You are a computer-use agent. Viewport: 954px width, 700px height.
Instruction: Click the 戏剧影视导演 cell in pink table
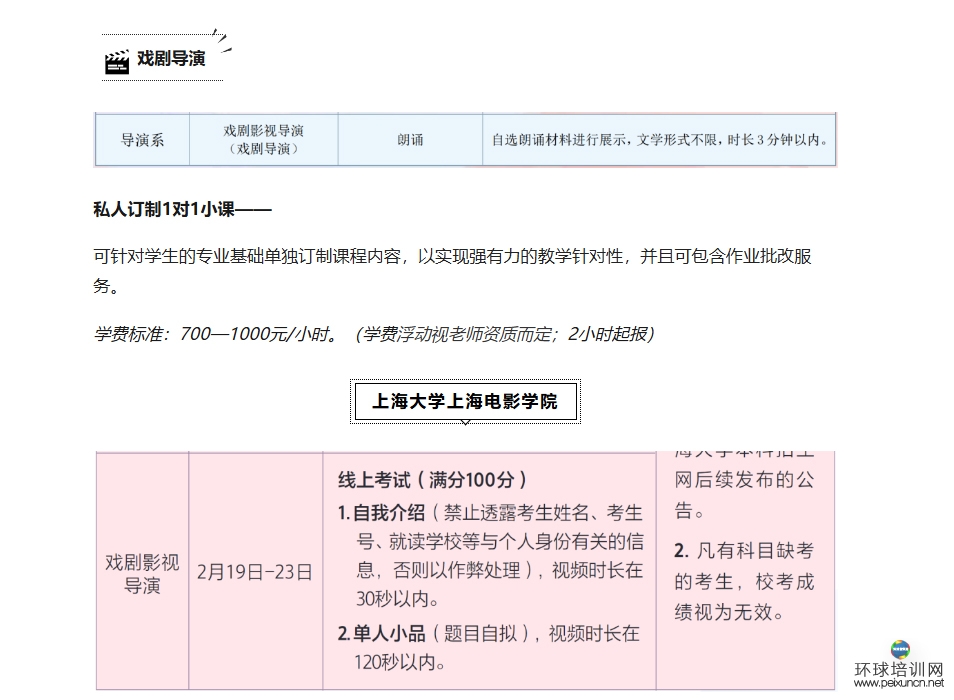142,573
